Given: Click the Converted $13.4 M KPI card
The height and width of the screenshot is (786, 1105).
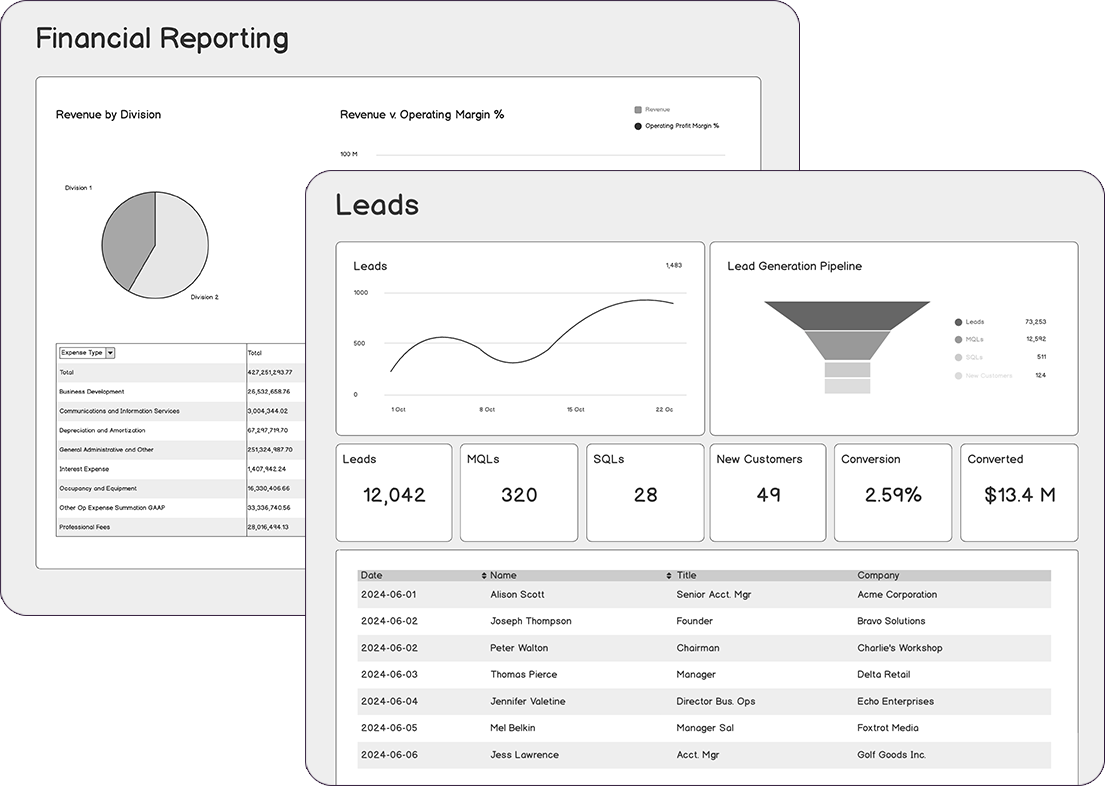Looking at the screenshot, I should click(1018, 491).
